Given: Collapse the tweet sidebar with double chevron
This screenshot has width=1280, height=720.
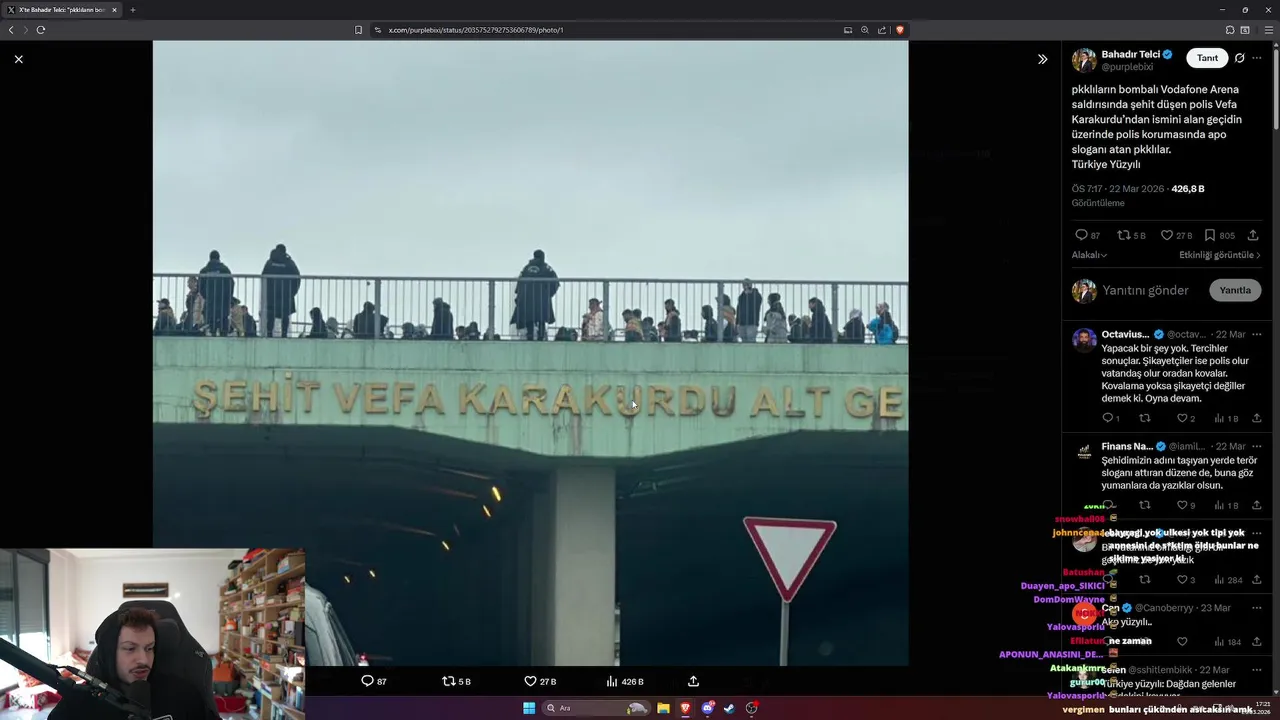Looking at the screenshot, I should tap(1042, 59).
